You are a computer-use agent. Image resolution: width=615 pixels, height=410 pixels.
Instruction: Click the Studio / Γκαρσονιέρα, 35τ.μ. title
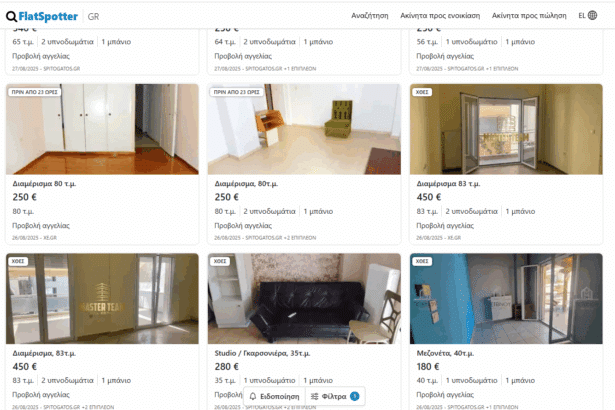click(x=262, y=353)
